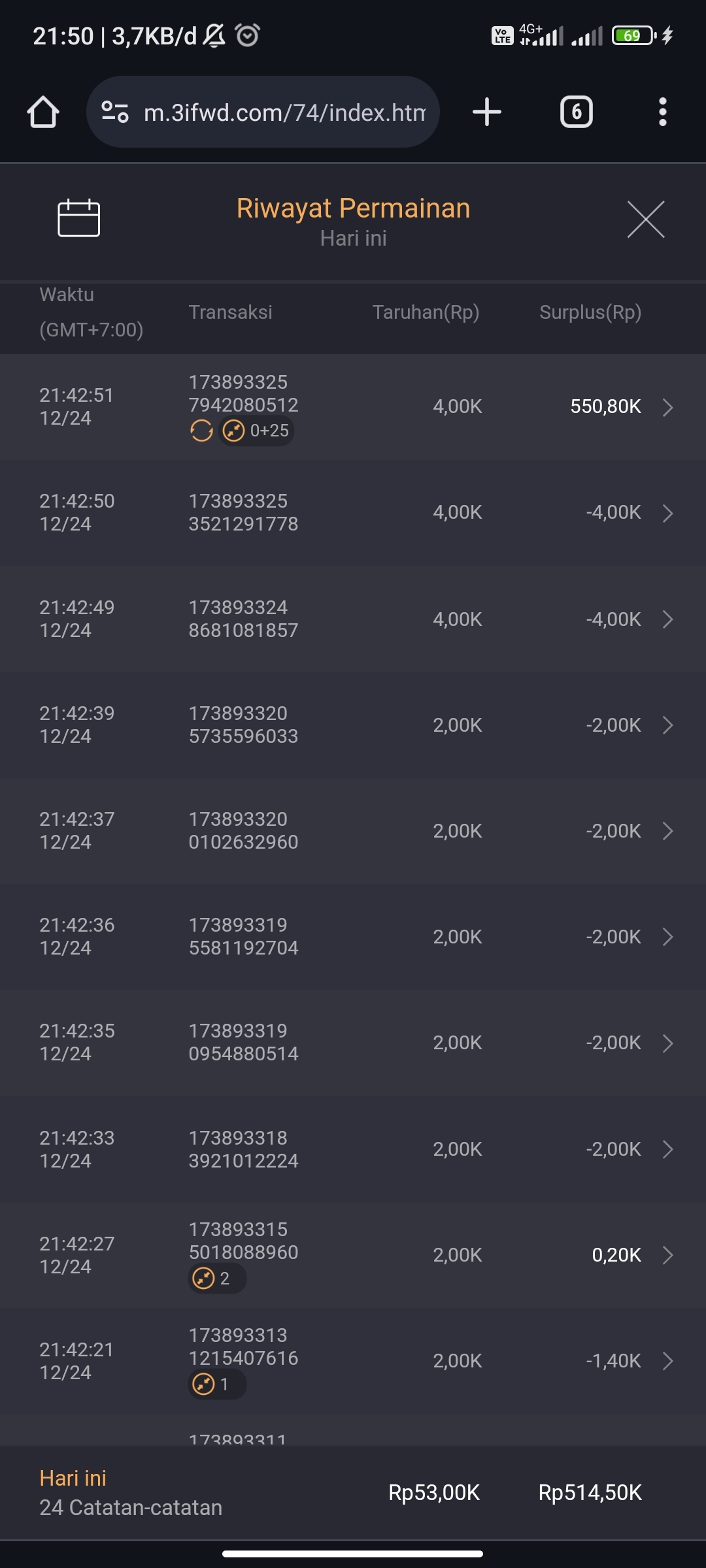Open tab switcher showing 6 tabs

[576, 112]
